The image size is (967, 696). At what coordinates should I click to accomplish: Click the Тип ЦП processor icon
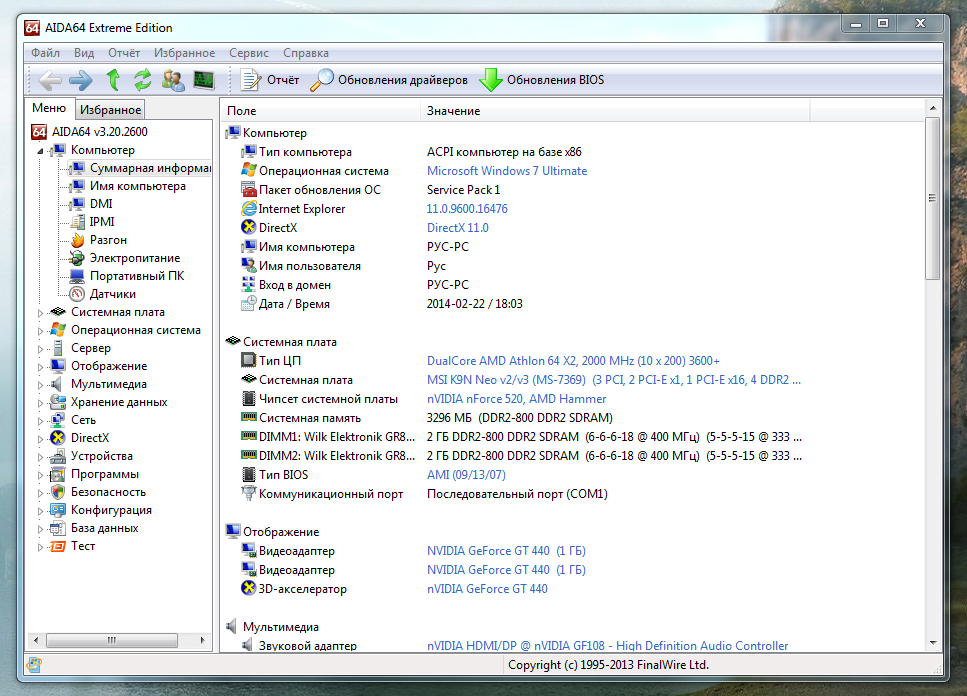(x=249, y=360)
